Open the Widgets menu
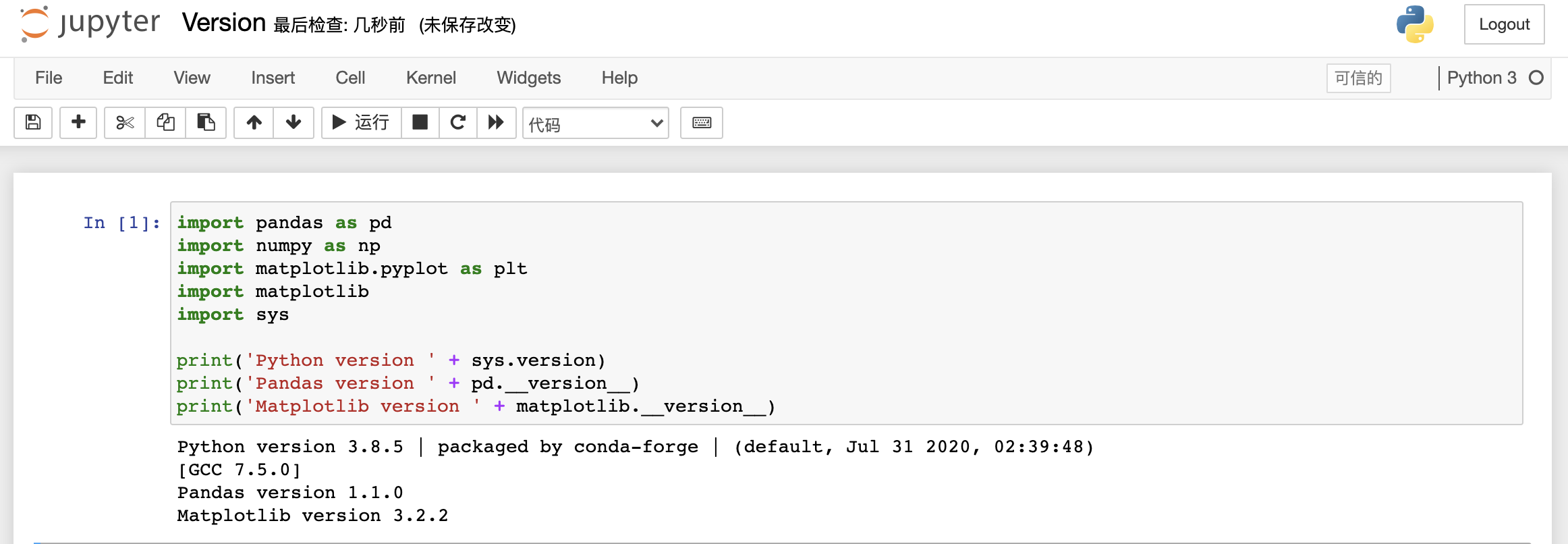The image size is (1568, 544). [x=529, y=78]
